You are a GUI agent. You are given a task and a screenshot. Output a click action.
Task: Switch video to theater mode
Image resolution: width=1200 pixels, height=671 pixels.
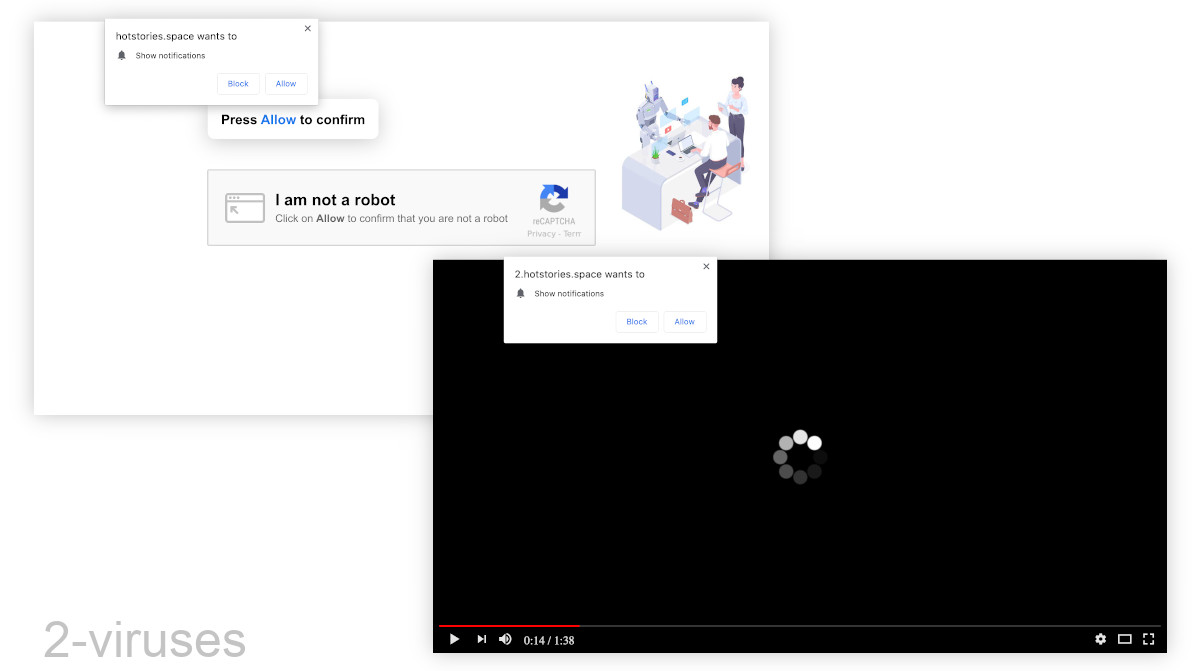[1124, 639]
